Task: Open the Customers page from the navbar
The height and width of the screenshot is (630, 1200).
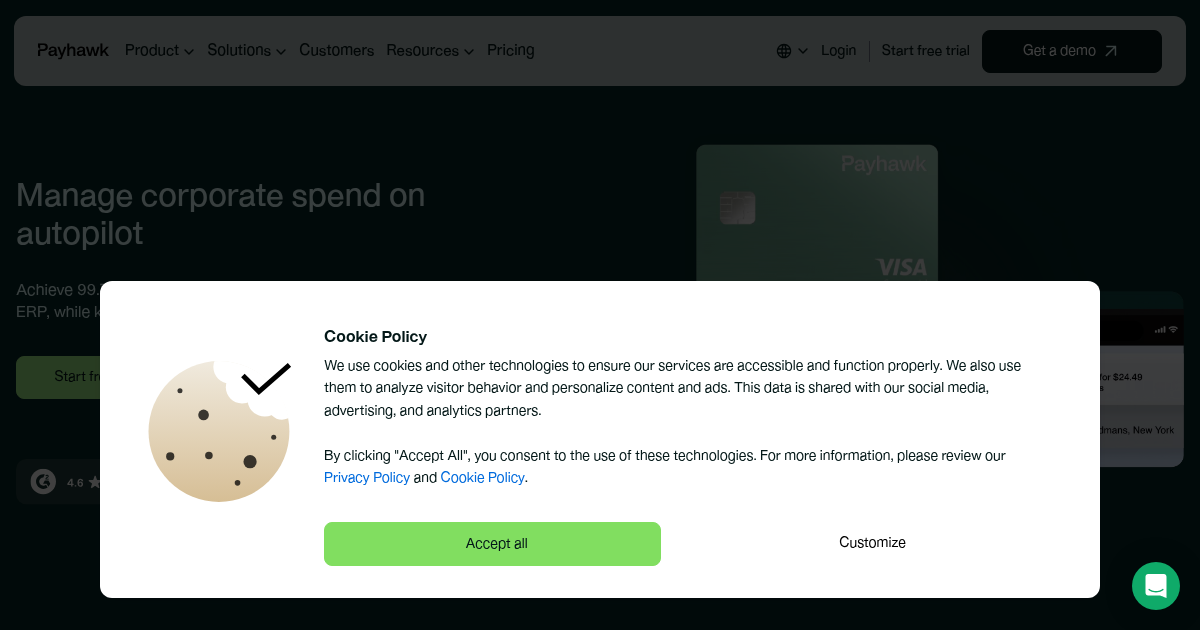Action: pos(336,50)
